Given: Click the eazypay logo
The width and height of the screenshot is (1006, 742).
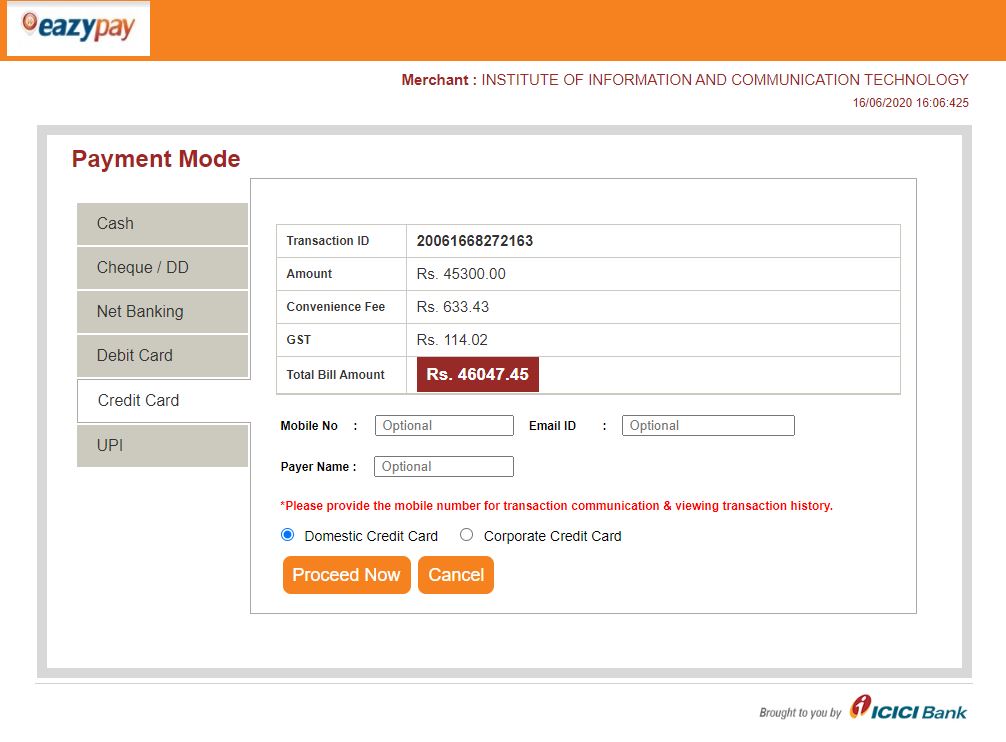Looking at the screenshot, I should click(77, 27).
